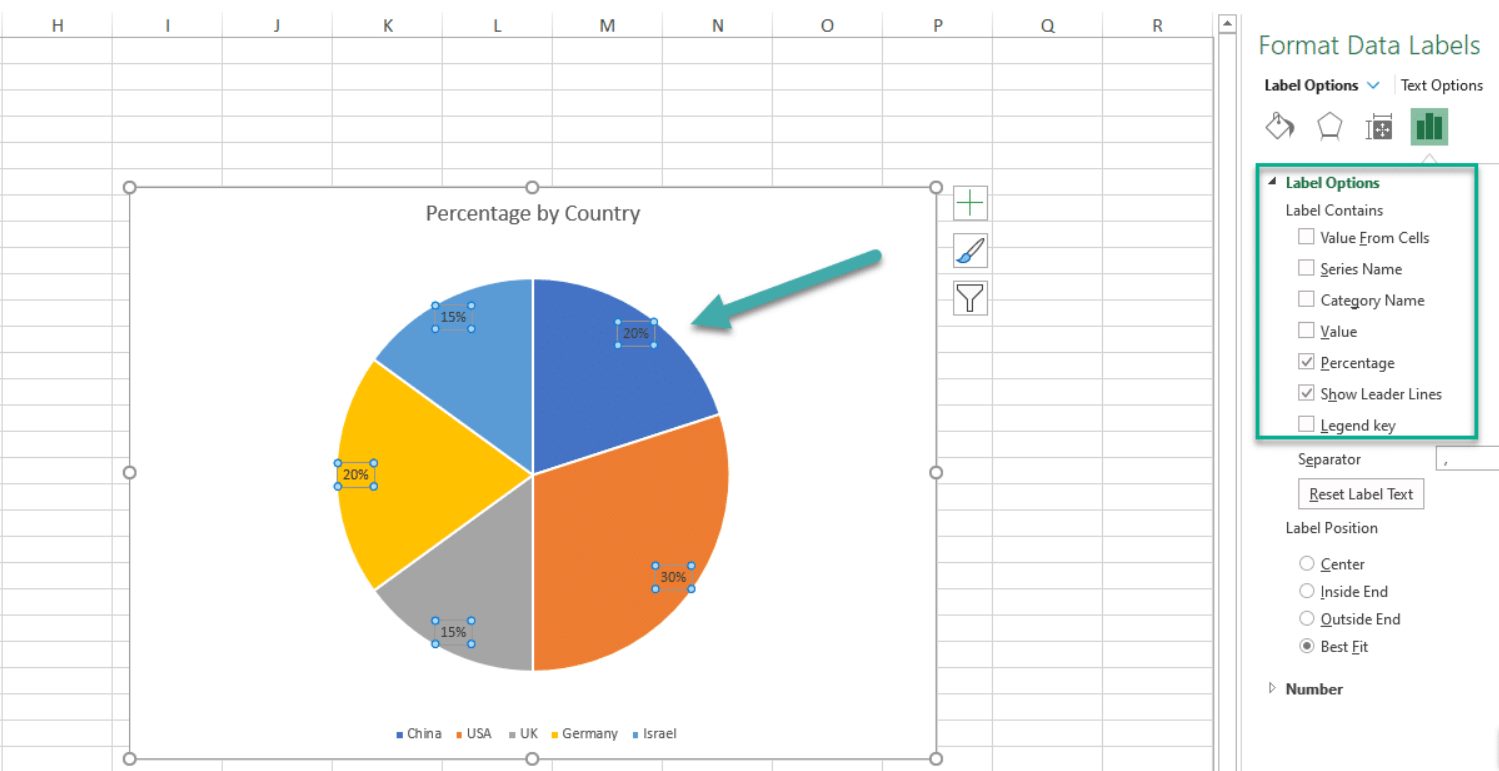Select the Effects pentagon icon
1499x771 pixels.
tap(1329, 127)
